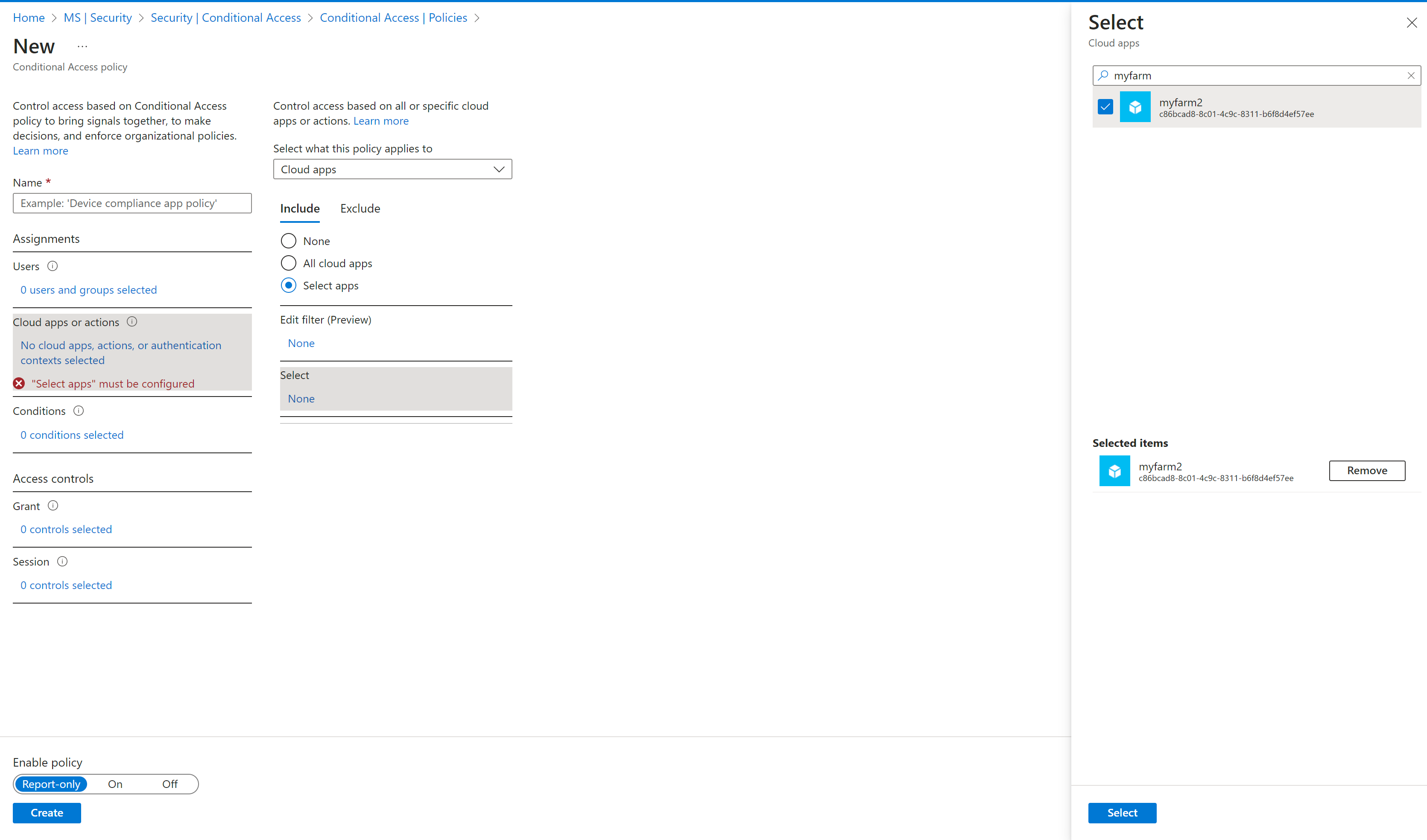Open MS | Security breadcrumb
Image resolution: width=1427 pixels, height=840 pixels.
coord(97,17)
